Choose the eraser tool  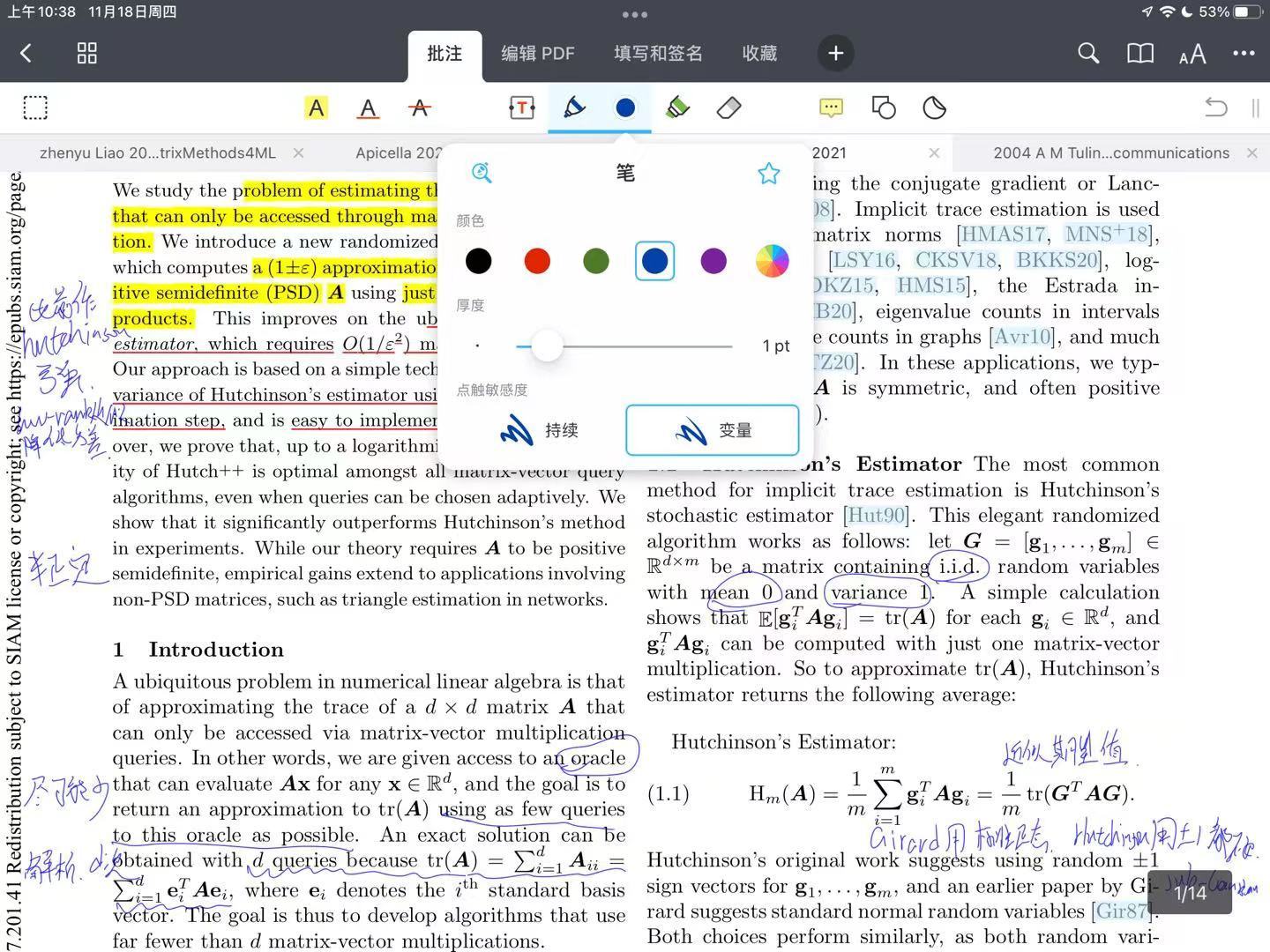click(x=729, y=108)
